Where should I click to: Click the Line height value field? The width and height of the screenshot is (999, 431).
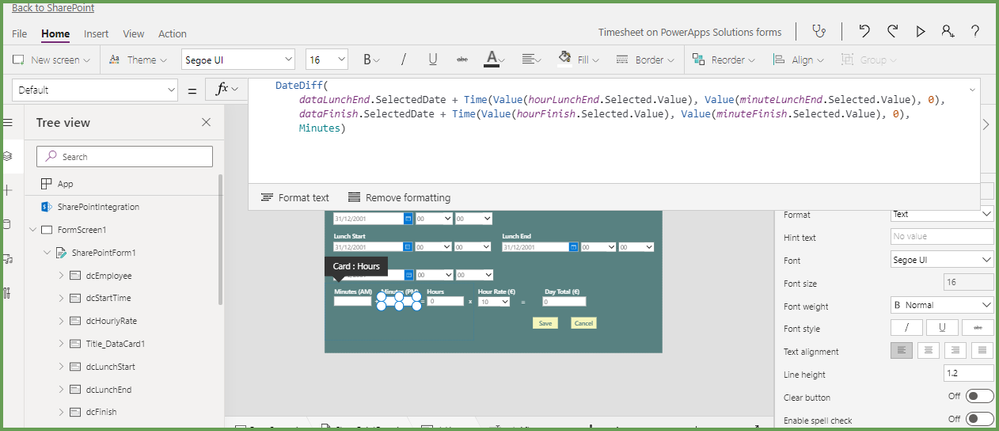968,374
